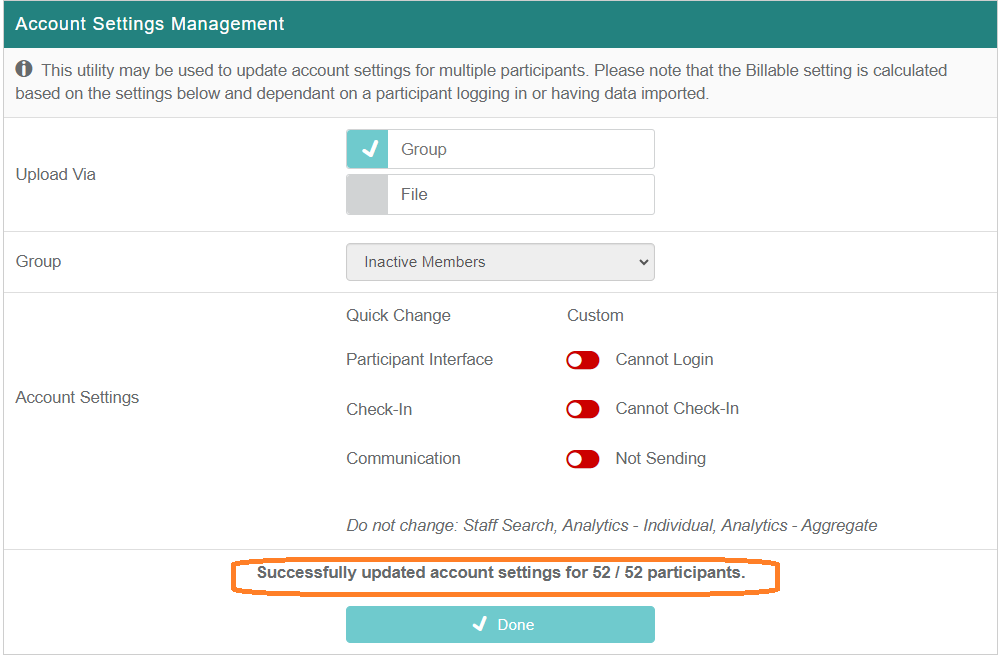Click the 'Do not change' italic note
Viewport: 1002px width, 657px height.
click(x=611, y=525)
